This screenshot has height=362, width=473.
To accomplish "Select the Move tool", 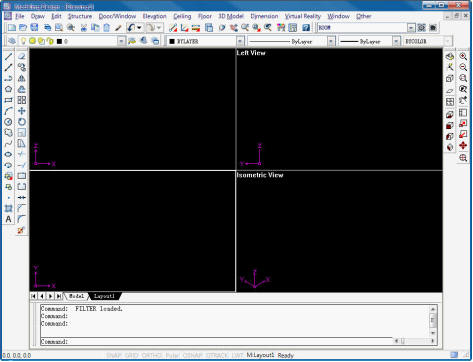I will tap(22, 111).
